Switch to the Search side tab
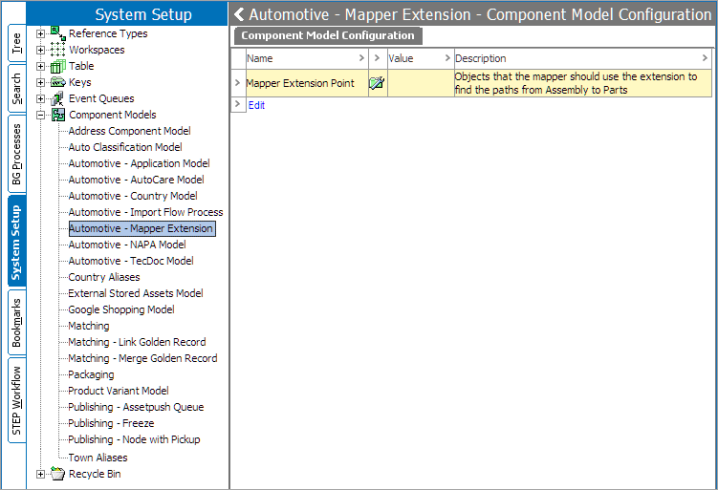Image resolution: width=718 pixels, height=490 pixels. point(17,88)
